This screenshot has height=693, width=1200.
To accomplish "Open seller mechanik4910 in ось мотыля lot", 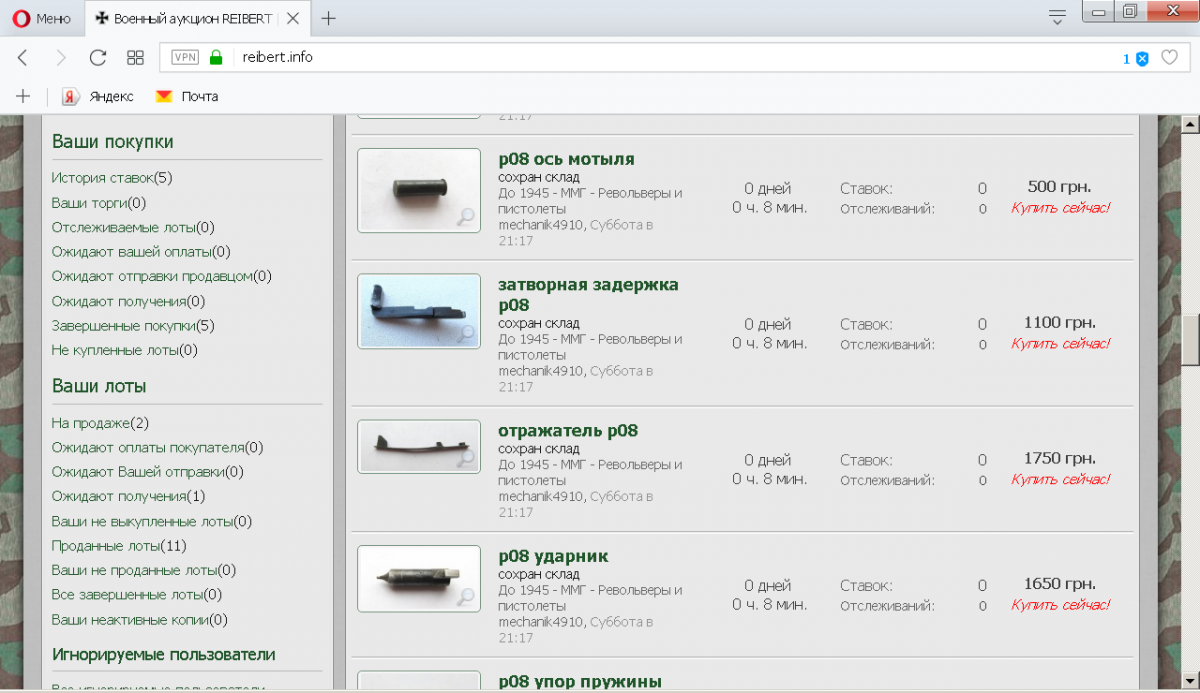I will (540, 225).
